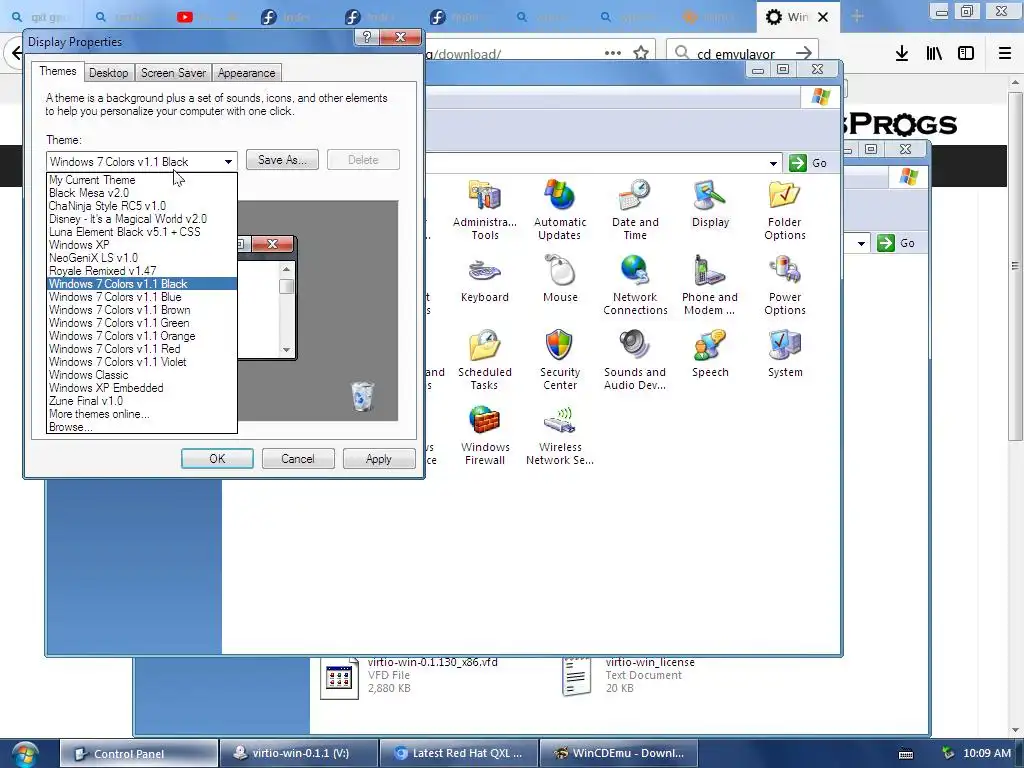Choose ChaNinja Style RC5 v1.0 theme
The height and width of the screenshot is (768, 1024).
142,206
